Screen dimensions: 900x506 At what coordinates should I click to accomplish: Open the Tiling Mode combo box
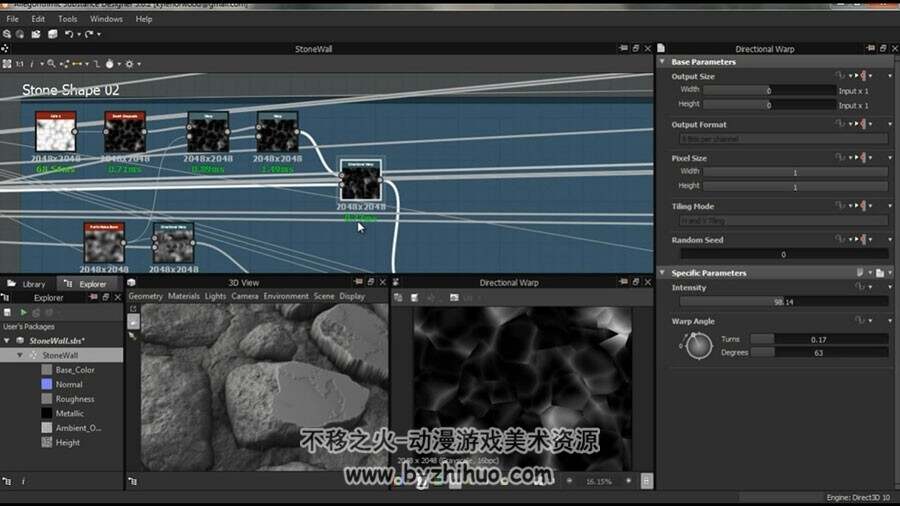click(x=783, y=220)
